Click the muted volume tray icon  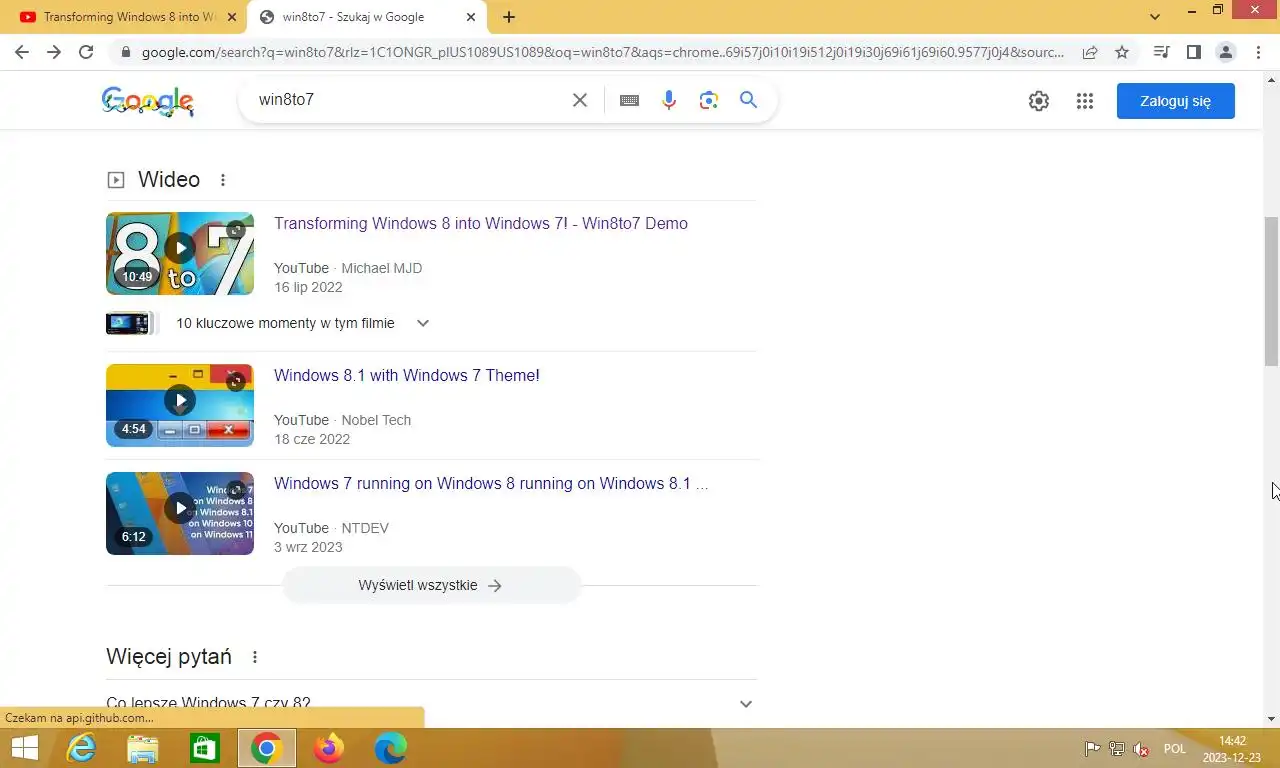coord(1141,749)
